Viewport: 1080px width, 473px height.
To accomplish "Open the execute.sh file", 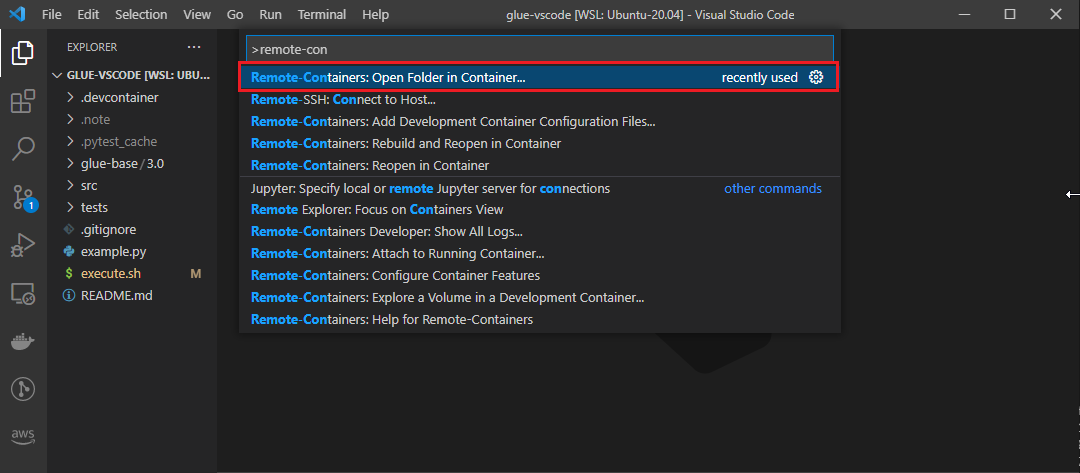I will (x=110, y=273).
